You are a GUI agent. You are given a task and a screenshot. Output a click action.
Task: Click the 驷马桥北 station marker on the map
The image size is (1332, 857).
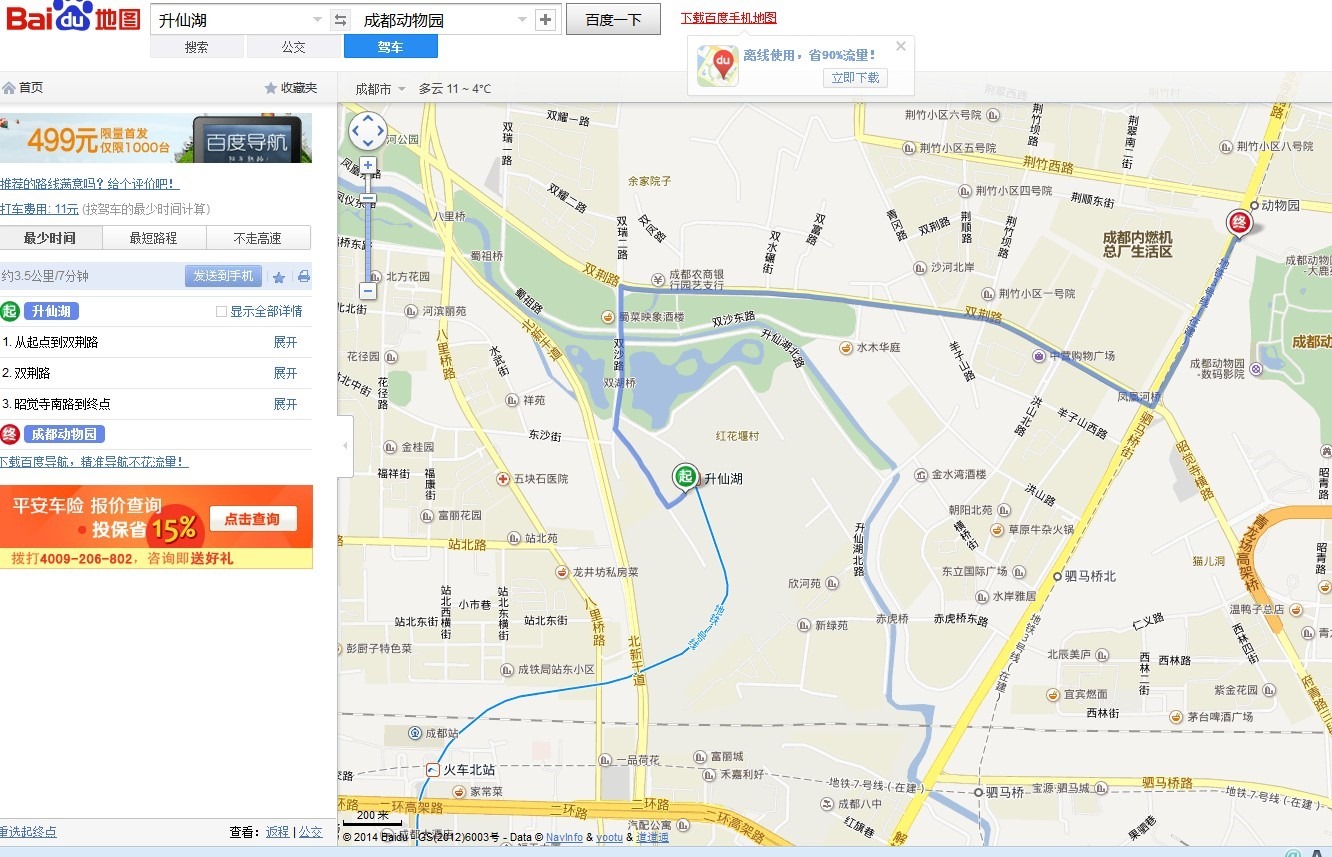point(1057,577)
